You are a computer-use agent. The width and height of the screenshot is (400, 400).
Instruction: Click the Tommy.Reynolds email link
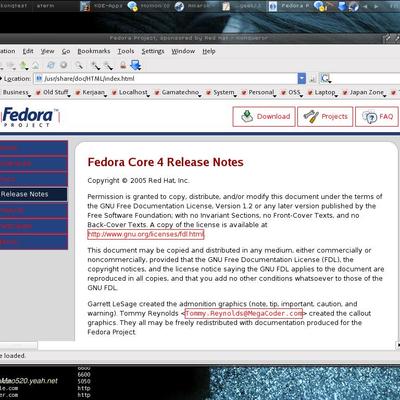(244, 313)
